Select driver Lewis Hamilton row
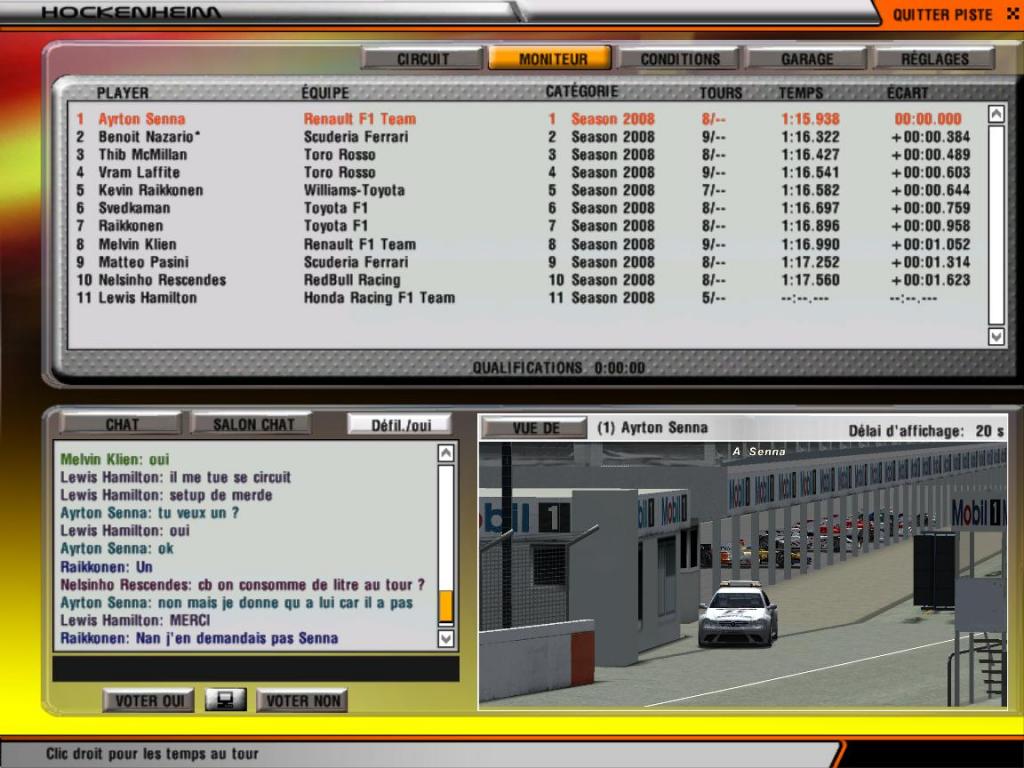 pyautogui.click(x=526, y=298)
